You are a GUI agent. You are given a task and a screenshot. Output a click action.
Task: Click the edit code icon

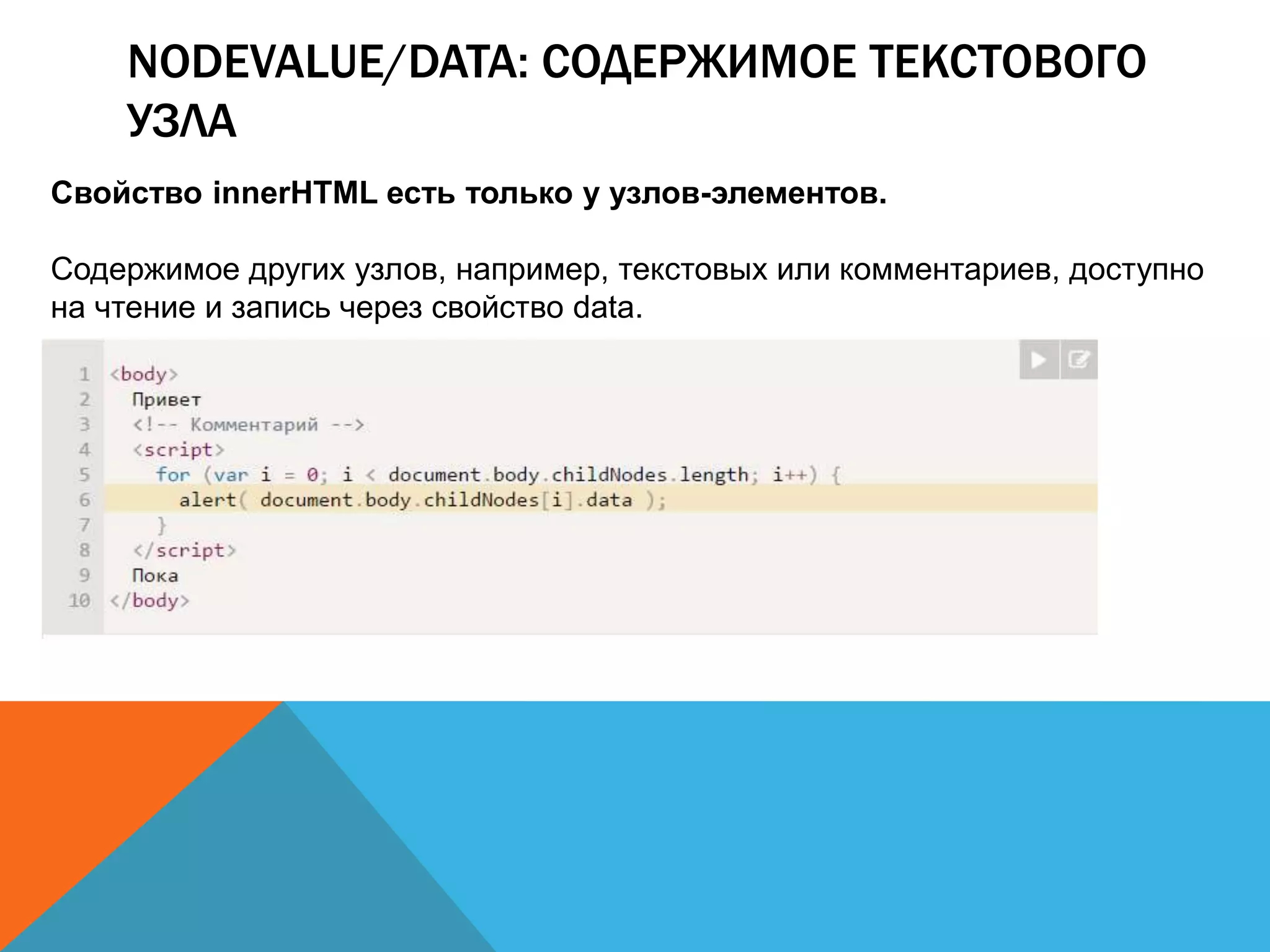pyautogui.click(x=1079, y=359)
